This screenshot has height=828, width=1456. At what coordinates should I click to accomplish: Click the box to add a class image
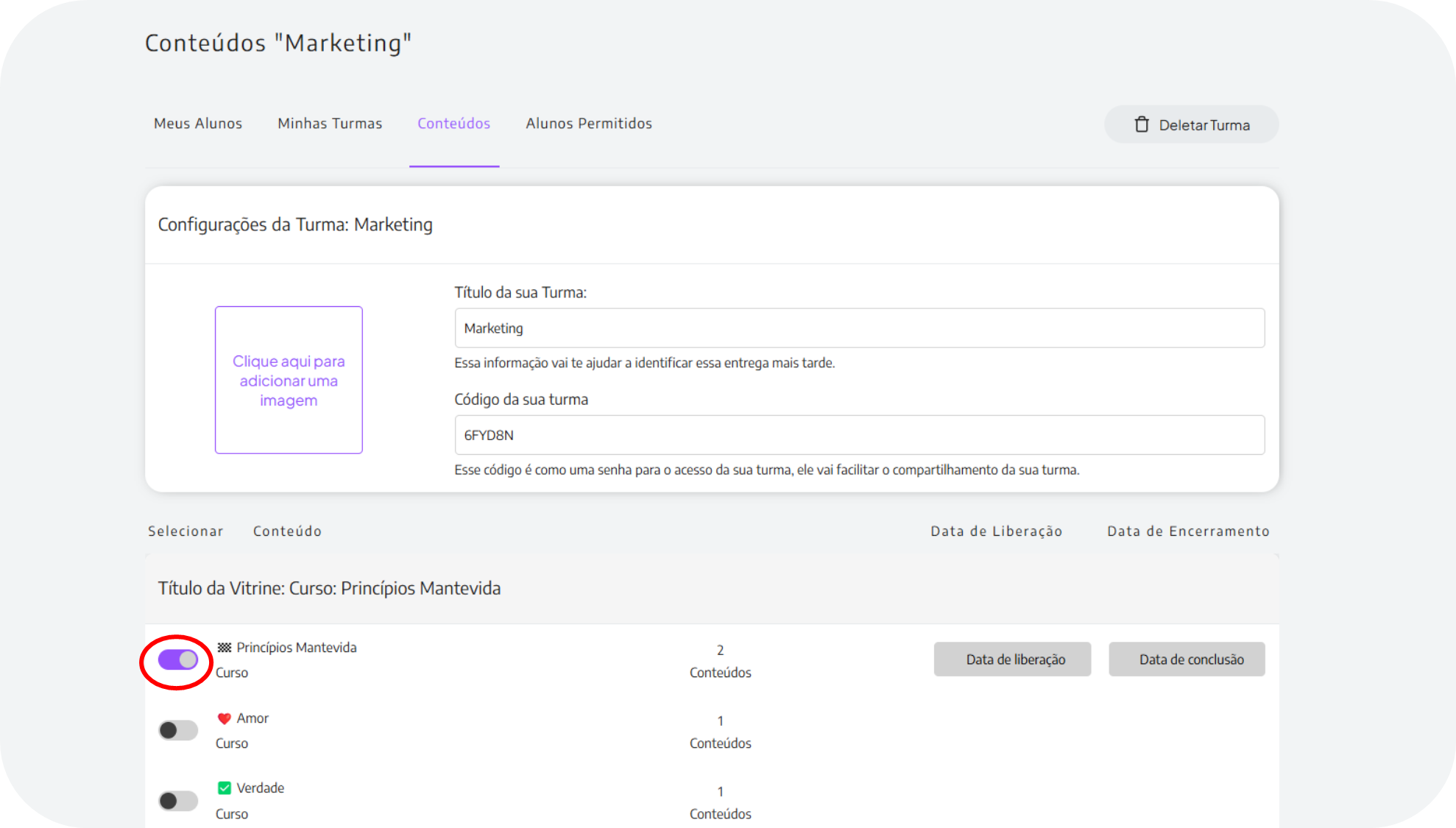[x=289, y=380]
